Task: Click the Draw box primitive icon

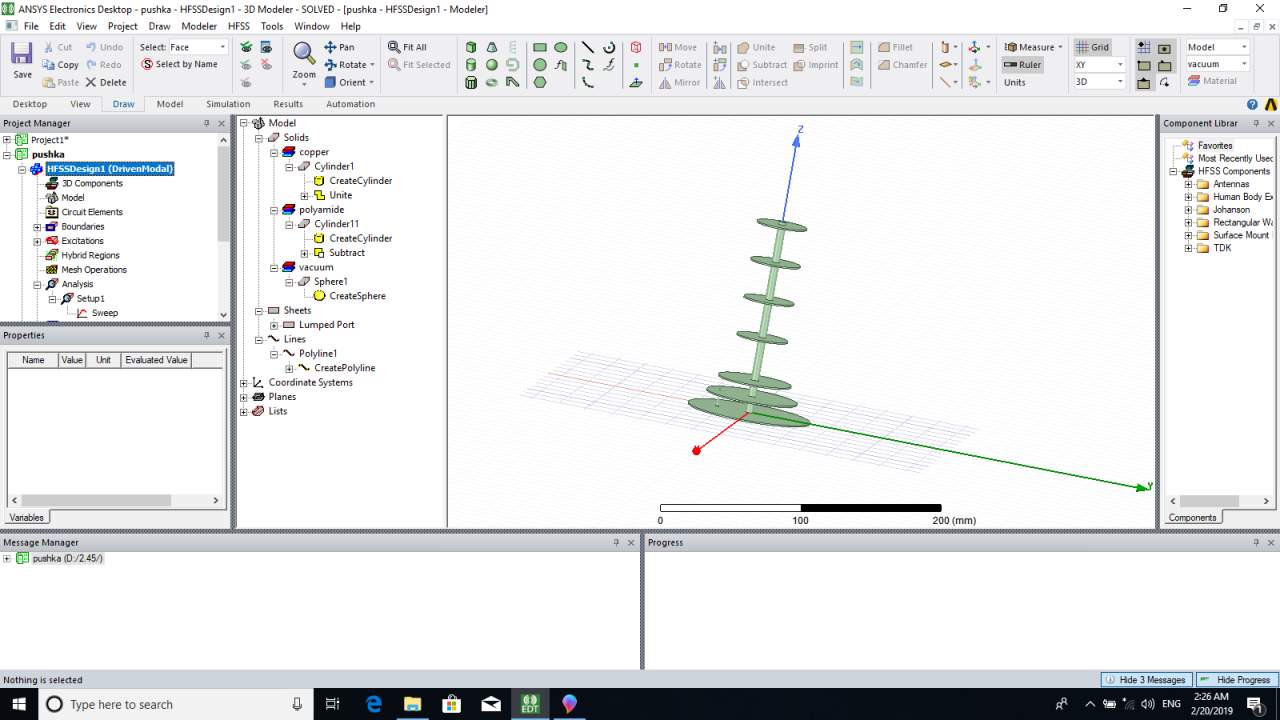Action: tap(471, 47)
